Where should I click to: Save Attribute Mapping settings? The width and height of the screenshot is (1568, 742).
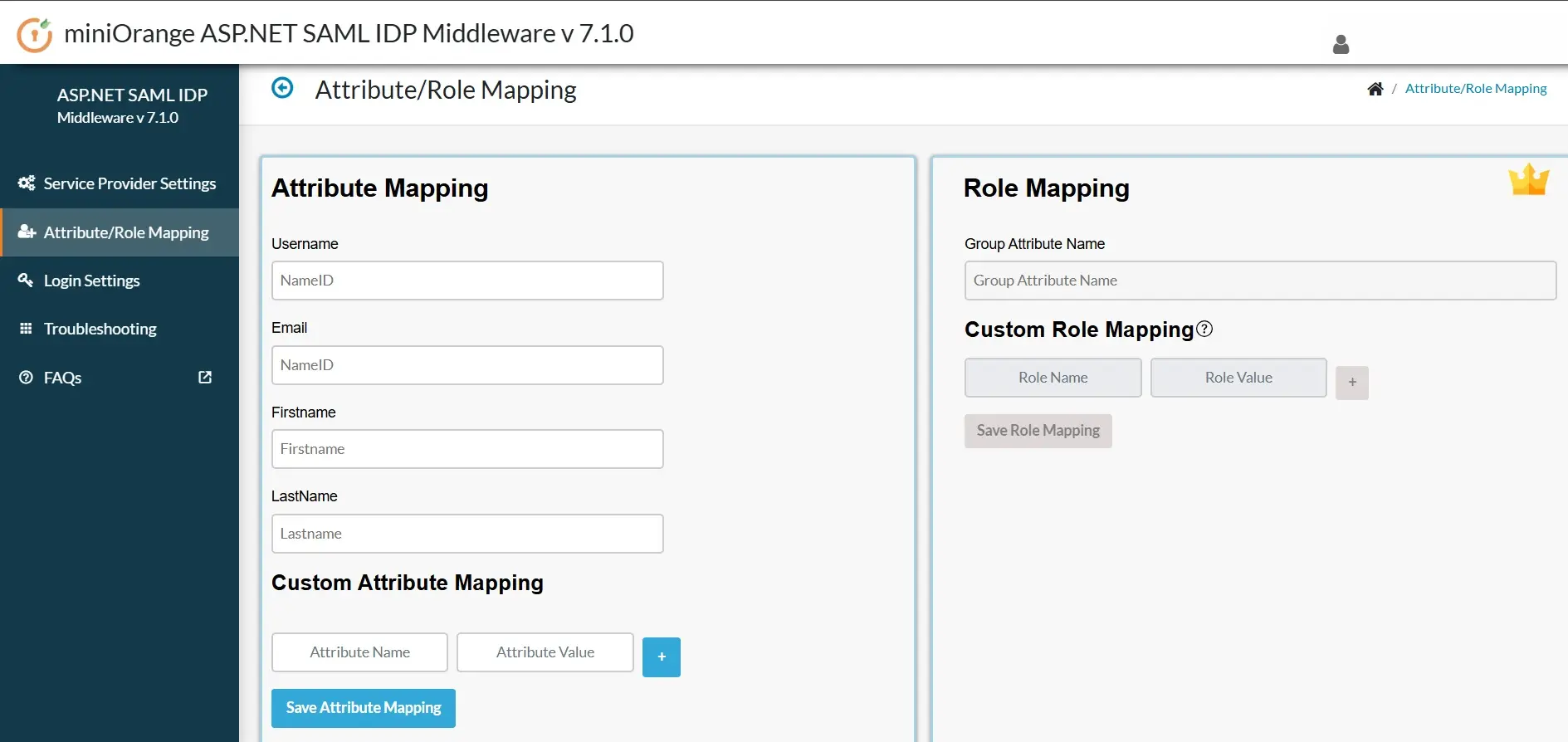(364, 708)
